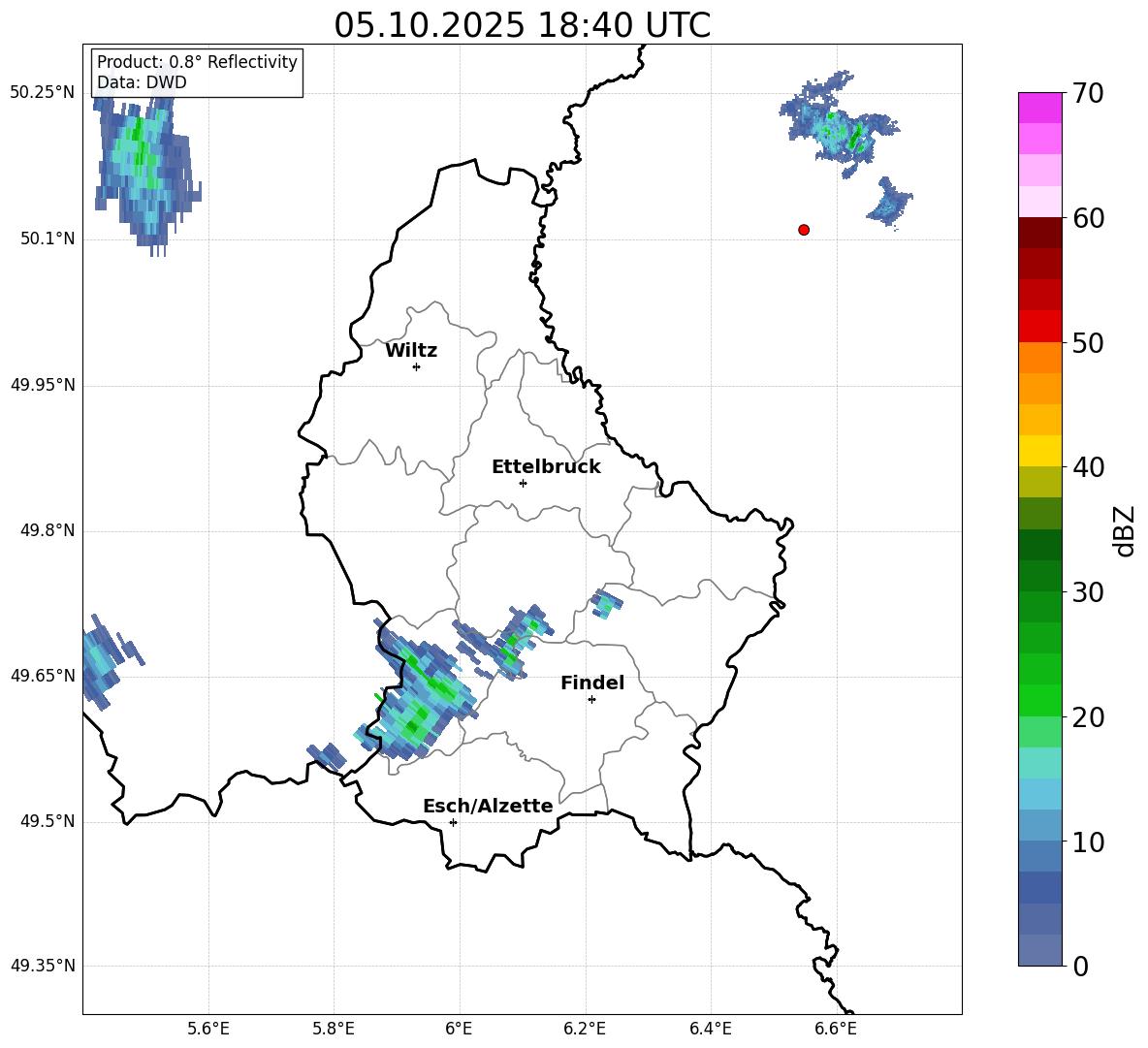Click the colorbar value 30
Screen dimensions: 1148x1048
click(x=1088, y=592)
